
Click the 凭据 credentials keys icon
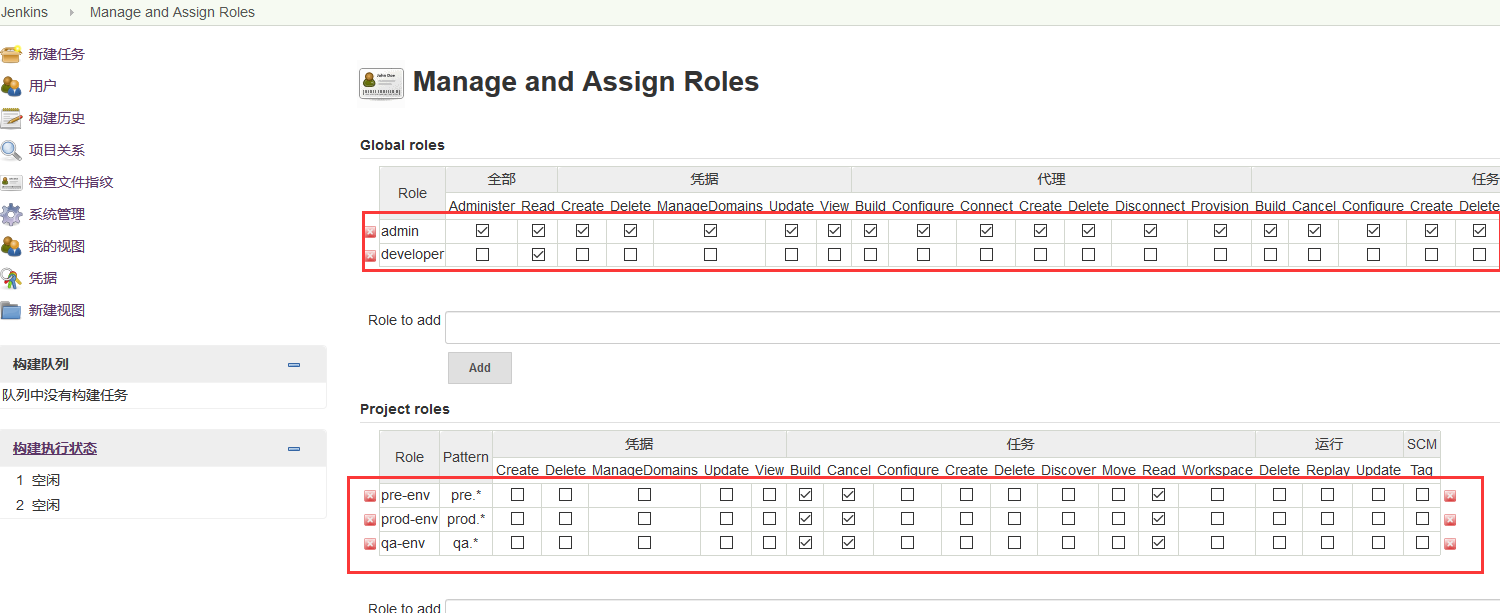11,278
